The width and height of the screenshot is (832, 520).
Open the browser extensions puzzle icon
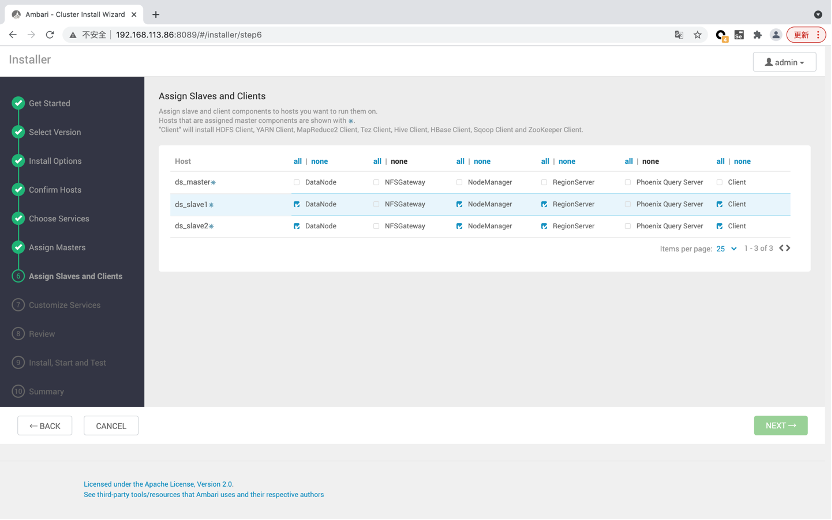click(757, 34)
